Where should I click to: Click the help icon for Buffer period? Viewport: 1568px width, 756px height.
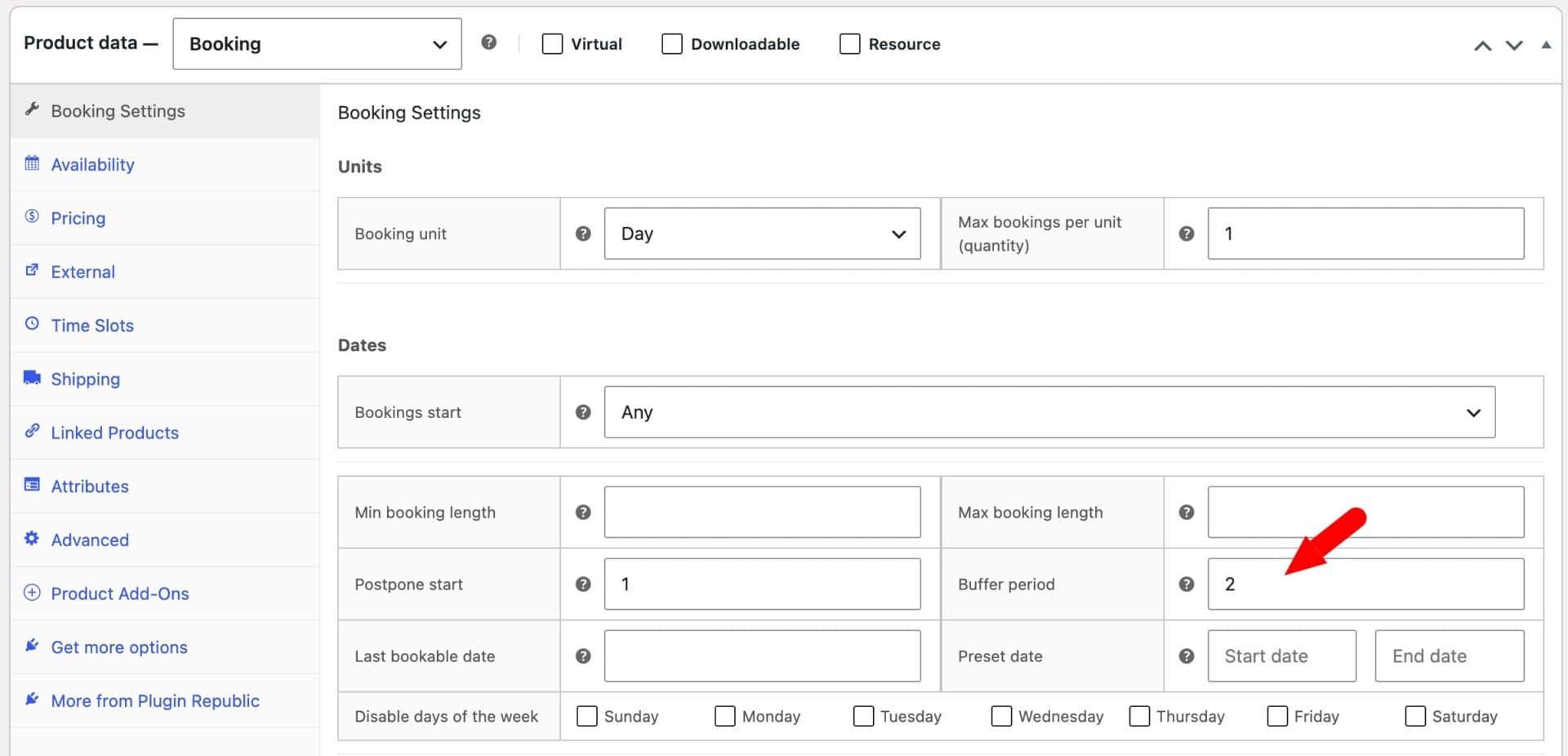click(x=1187, y=584)
